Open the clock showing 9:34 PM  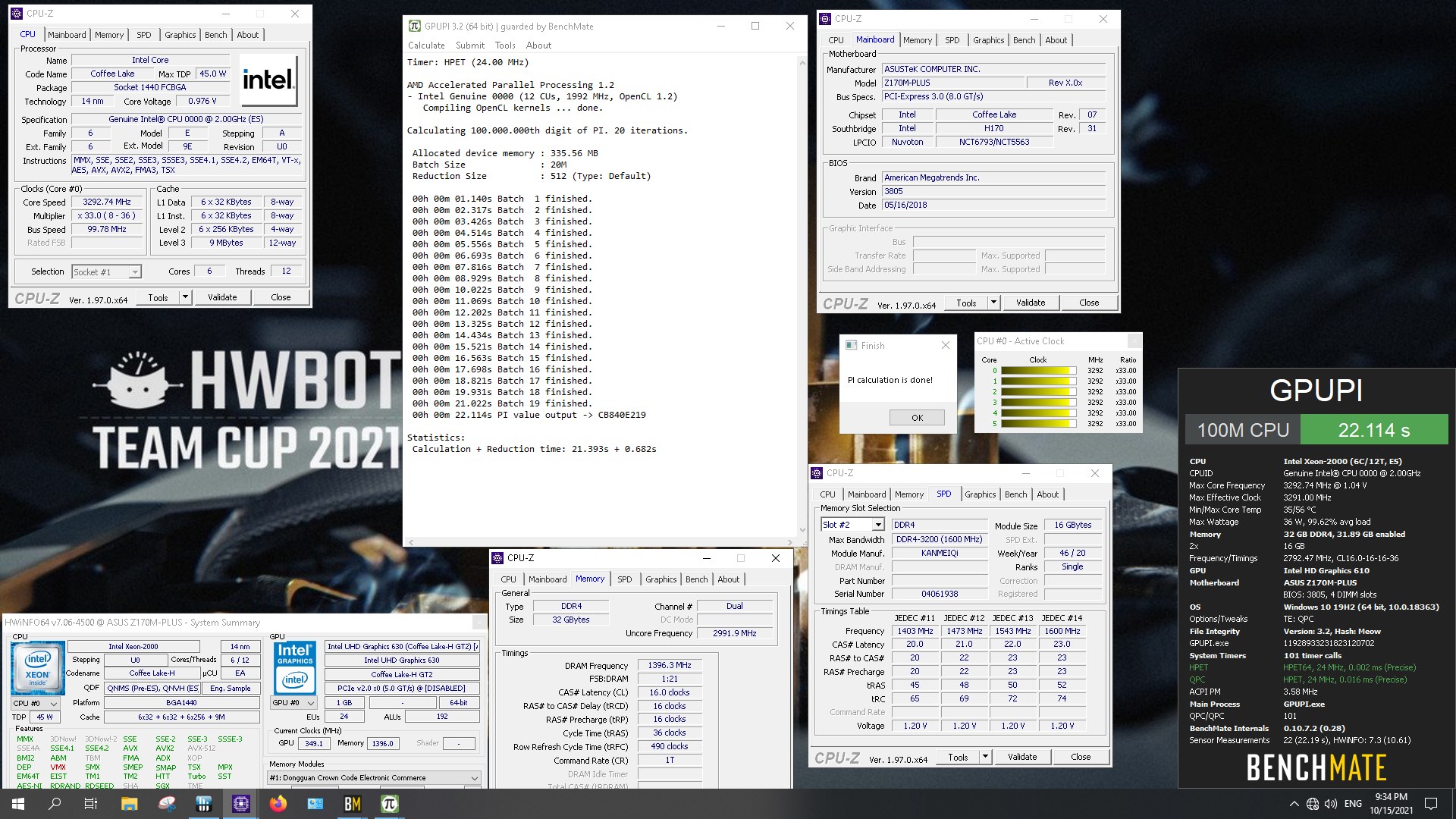1391,804
